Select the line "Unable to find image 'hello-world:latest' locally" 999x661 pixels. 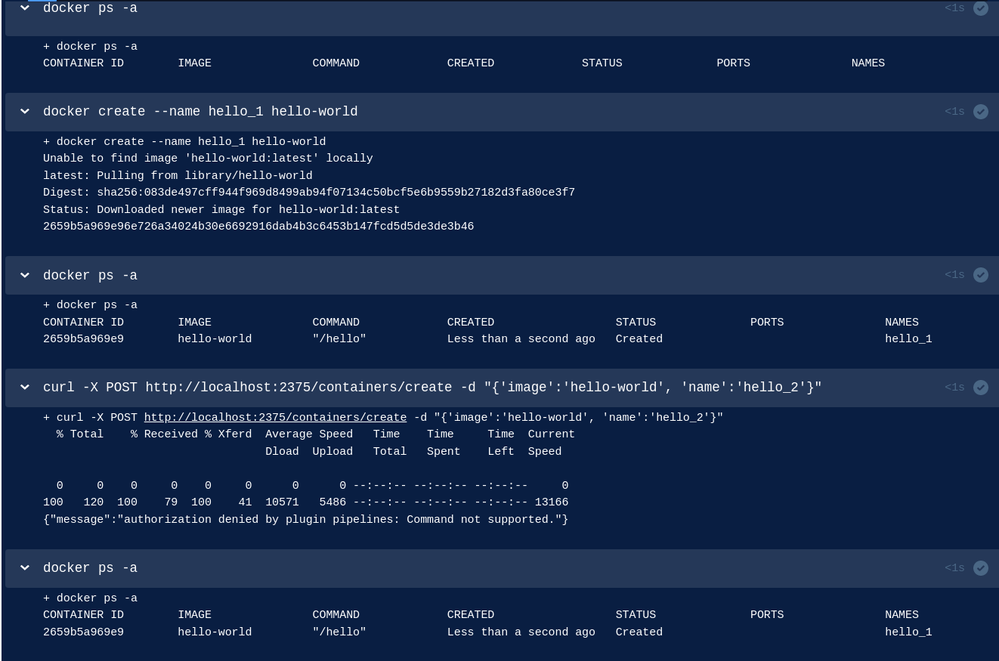208,158
